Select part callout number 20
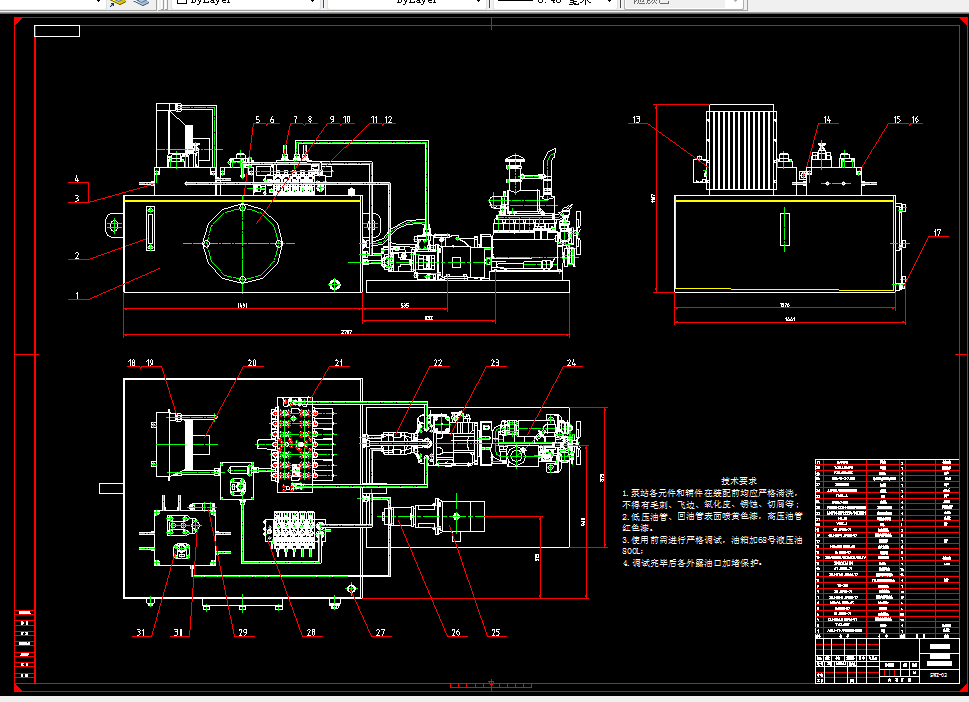 coord(252,363)
